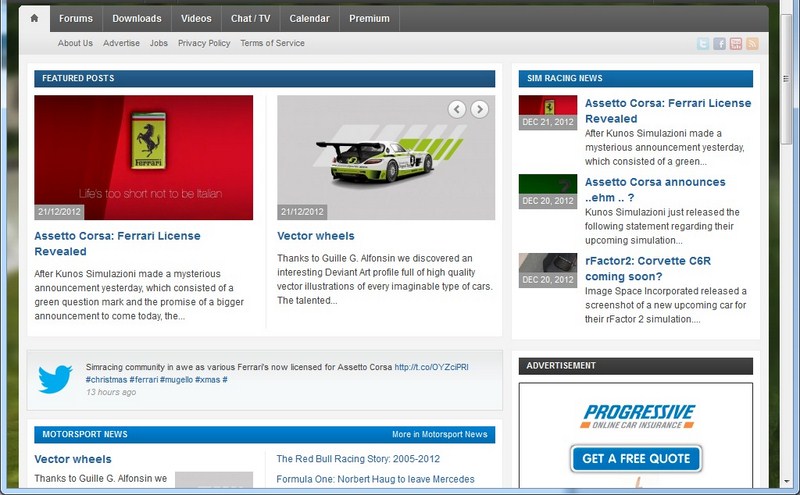Click the Progressive insurance ad logo

click(638, 416)
